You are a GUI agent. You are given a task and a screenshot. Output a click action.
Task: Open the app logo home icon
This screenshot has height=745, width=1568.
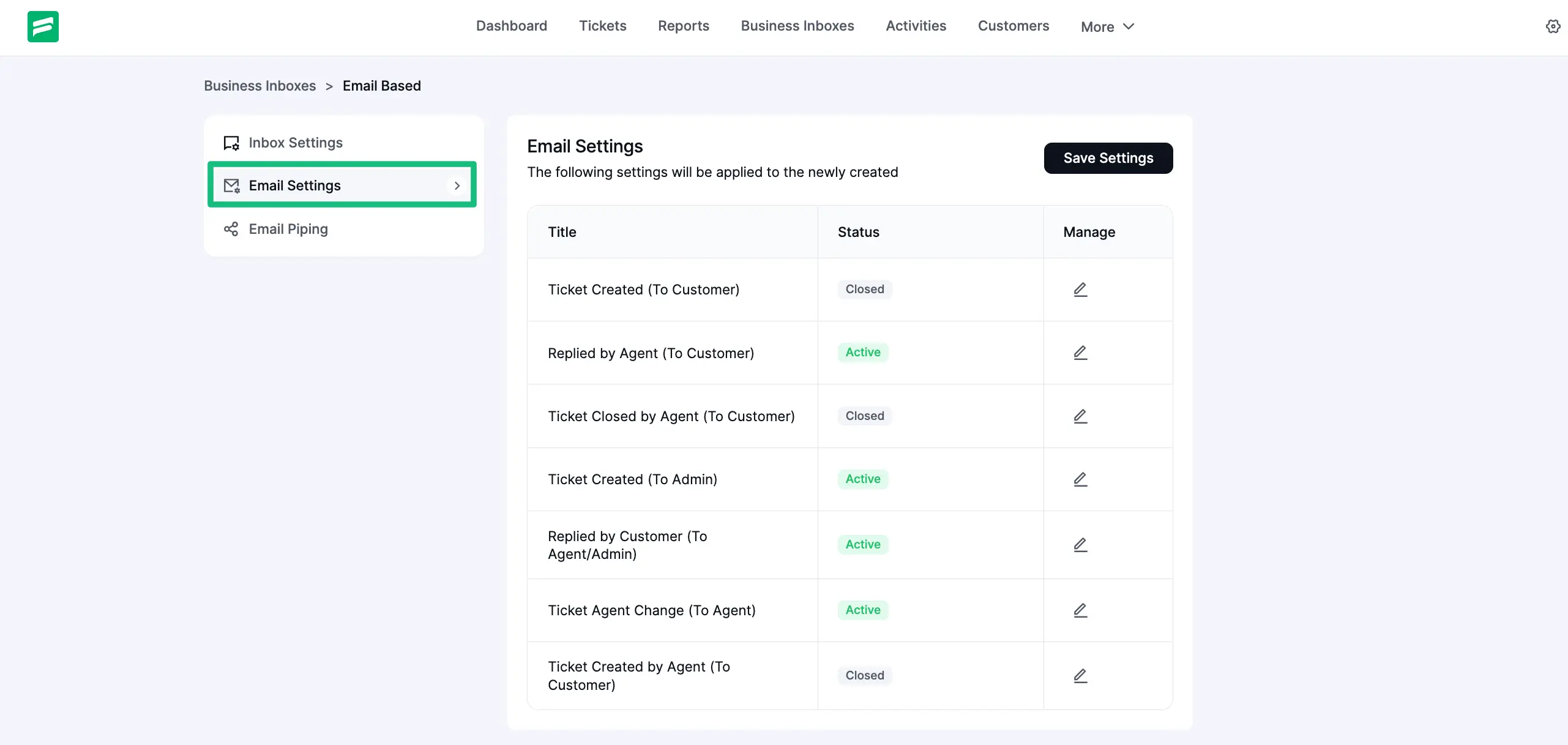point(43,26)
